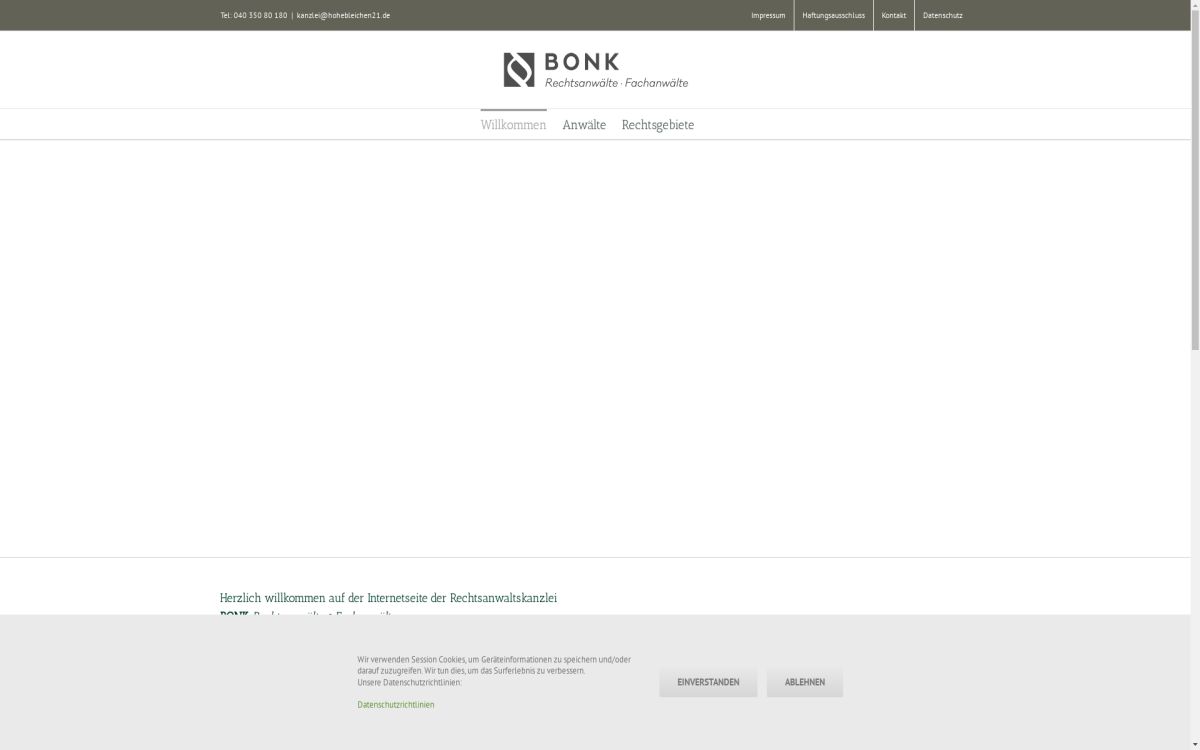The image size is (1200, 750).
Task: Accept cookies with the Einverstanden button
Action: click(708, 682)
